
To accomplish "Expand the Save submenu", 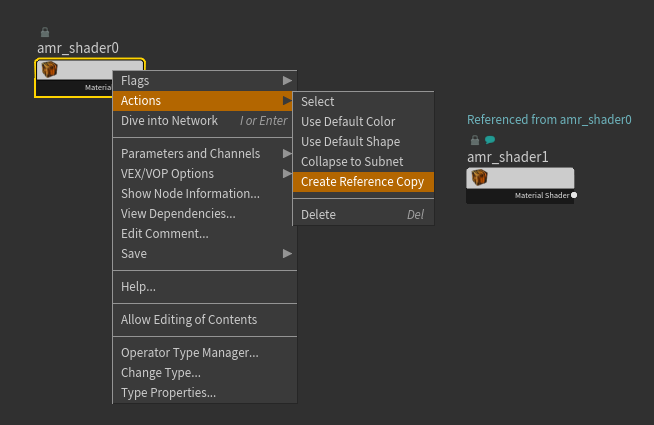I will pyautogui.click(x=288, y=254).
